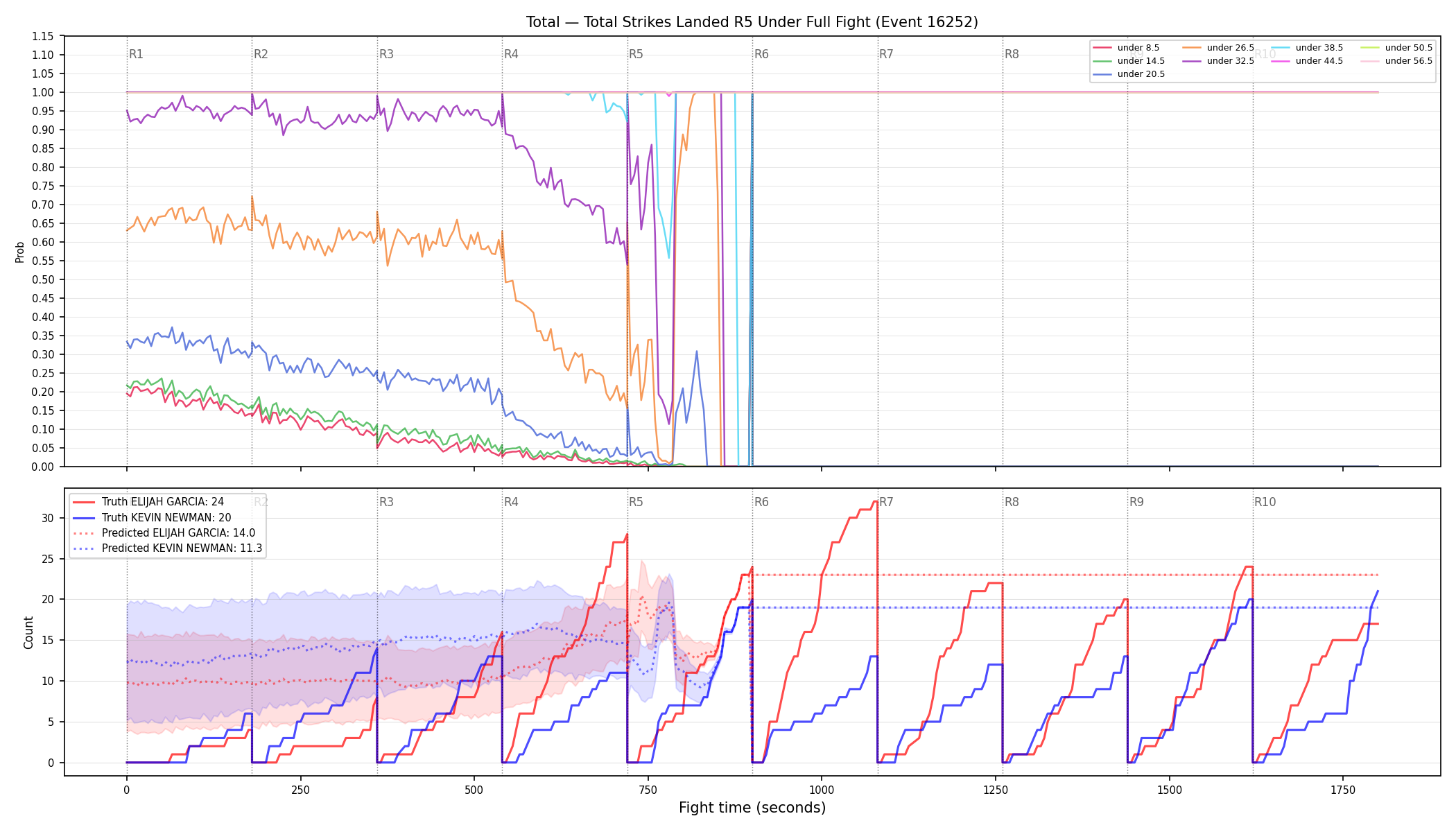1456x832 pixels.
Task: Click the 10 tick on Count axis
Action: coord(47,681)
